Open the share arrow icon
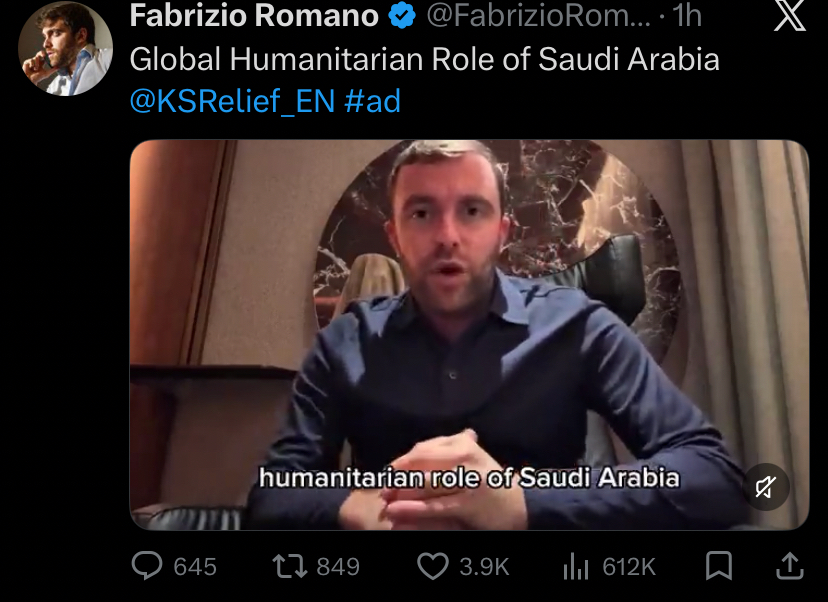 tap(790, 566)
